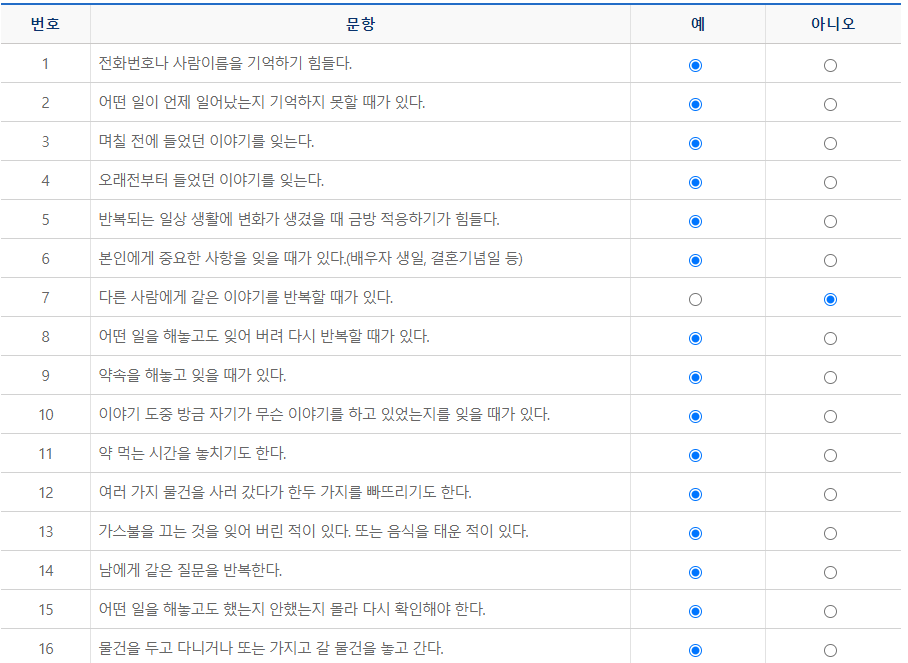Click row number 10 cell
Image resolution: width=908 pixels, height=663 pixels.
[45, 415]
